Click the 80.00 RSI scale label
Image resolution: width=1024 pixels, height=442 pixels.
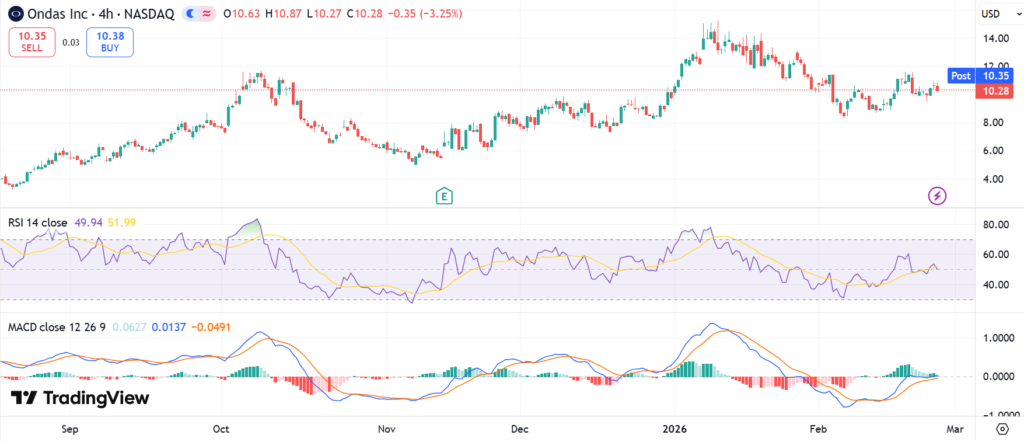998,224
